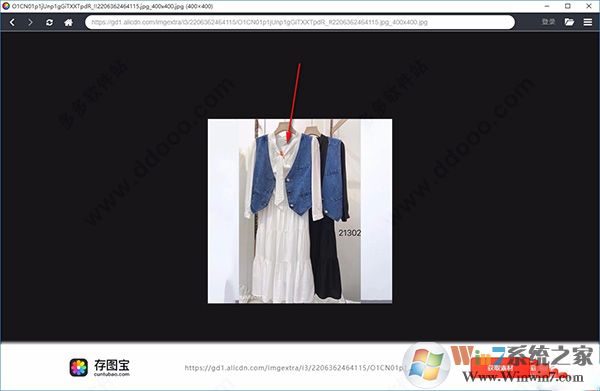Click the small red button beside 获取素材
The width and height of the screenshot is (600, 391).
click(x=533, y=368)
